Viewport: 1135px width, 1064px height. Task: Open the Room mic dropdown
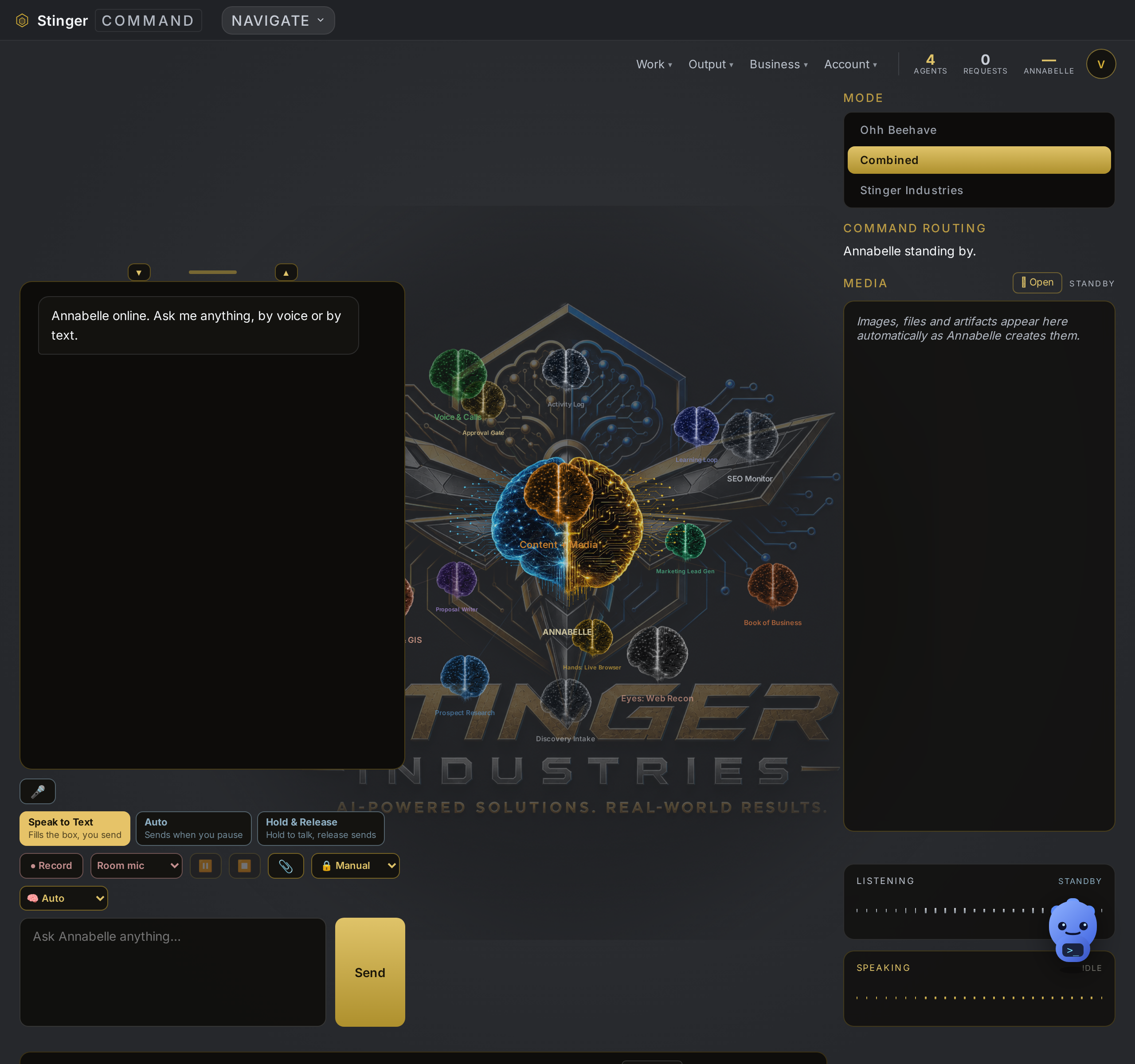click(137, 865)
